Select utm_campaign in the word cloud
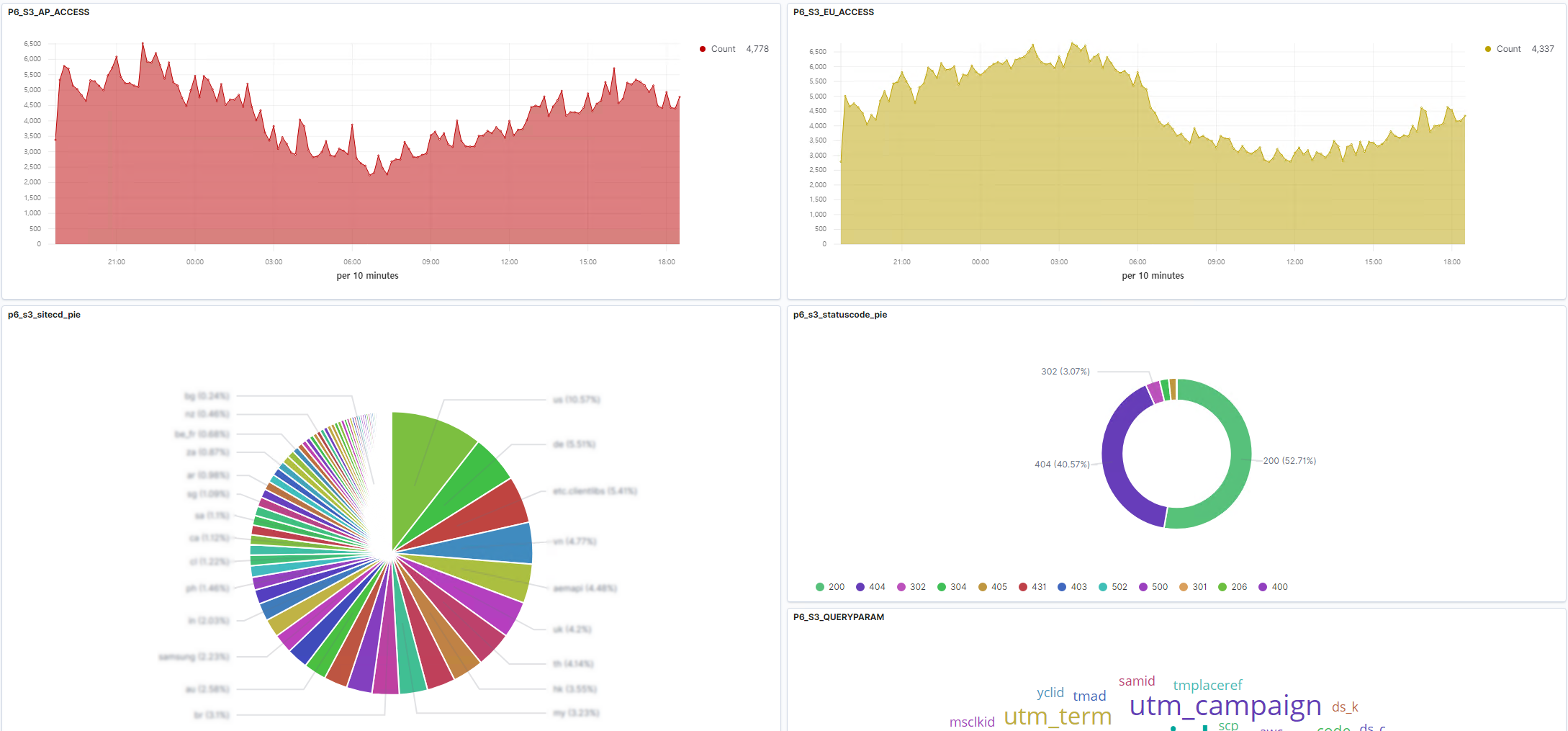1568x731 pixels. tap(1225, 706)
